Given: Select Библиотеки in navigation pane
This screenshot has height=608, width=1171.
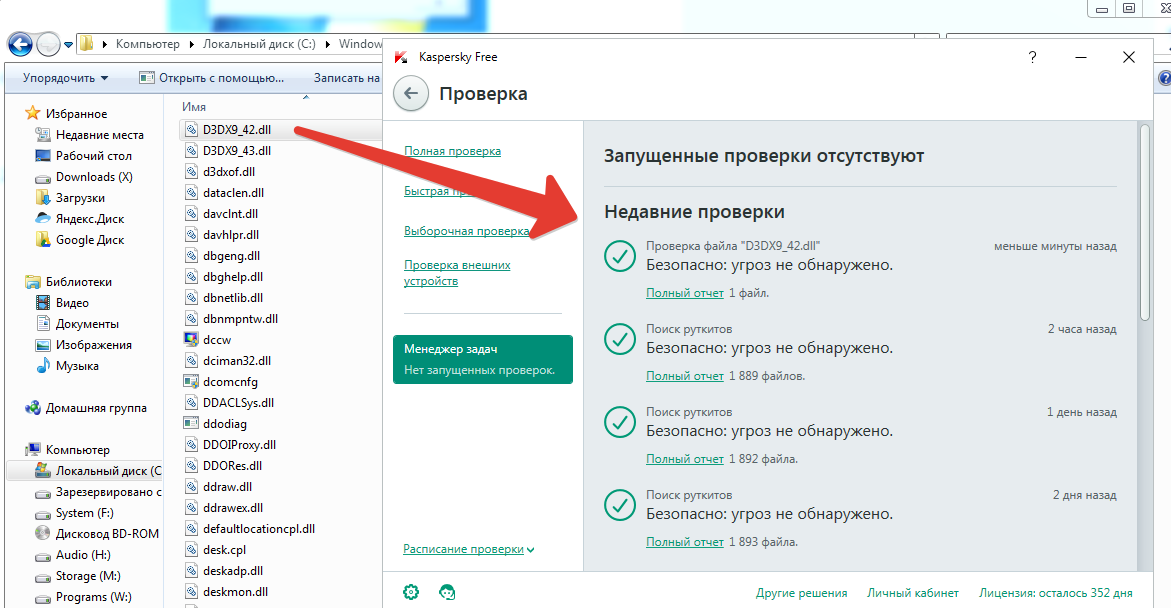Looking at the screenshot, I should coord(78,282).
